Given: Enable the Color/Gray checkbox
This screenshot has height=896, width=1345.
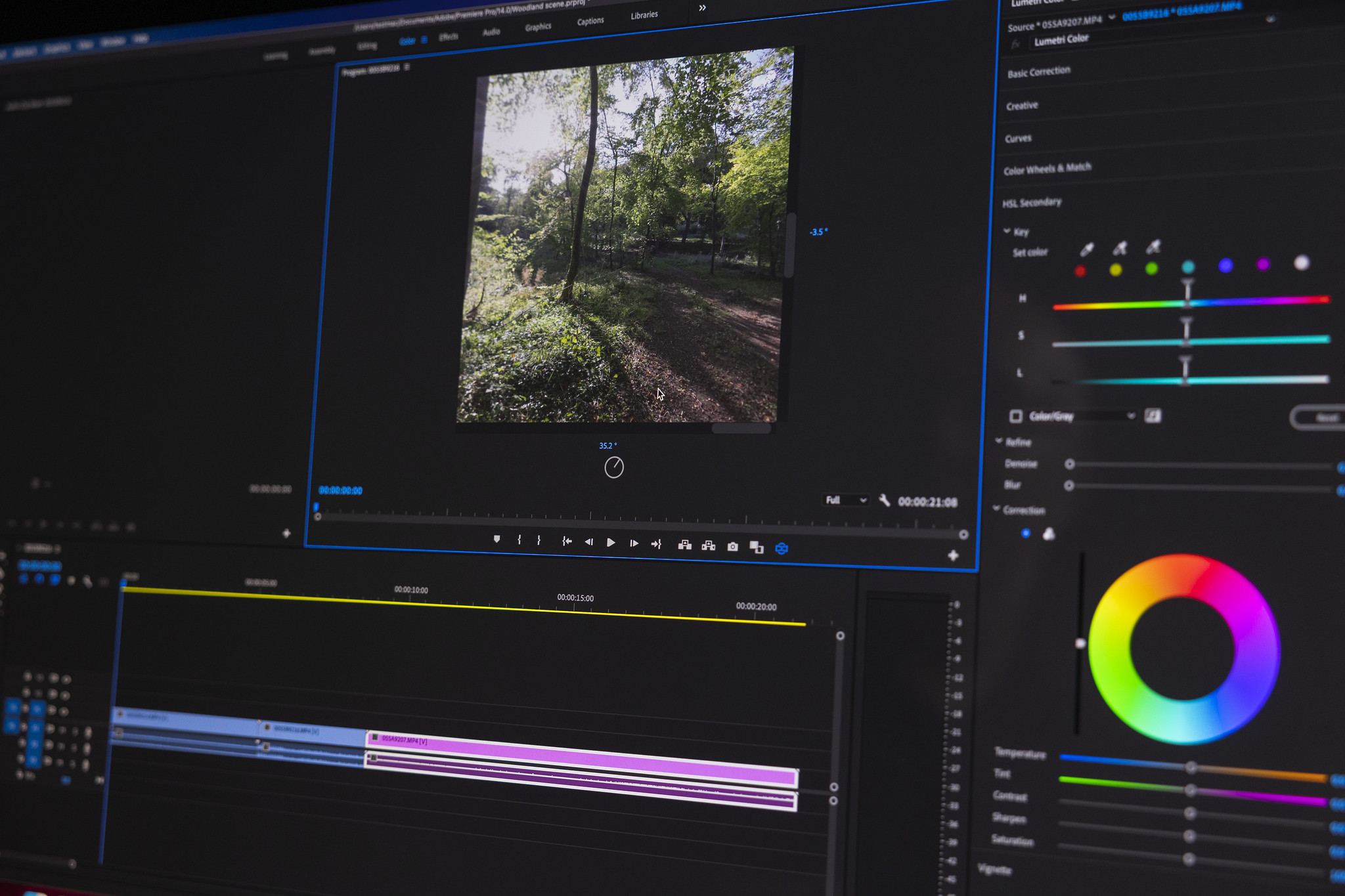Looking at the screenshot, I should point(1015,416).
